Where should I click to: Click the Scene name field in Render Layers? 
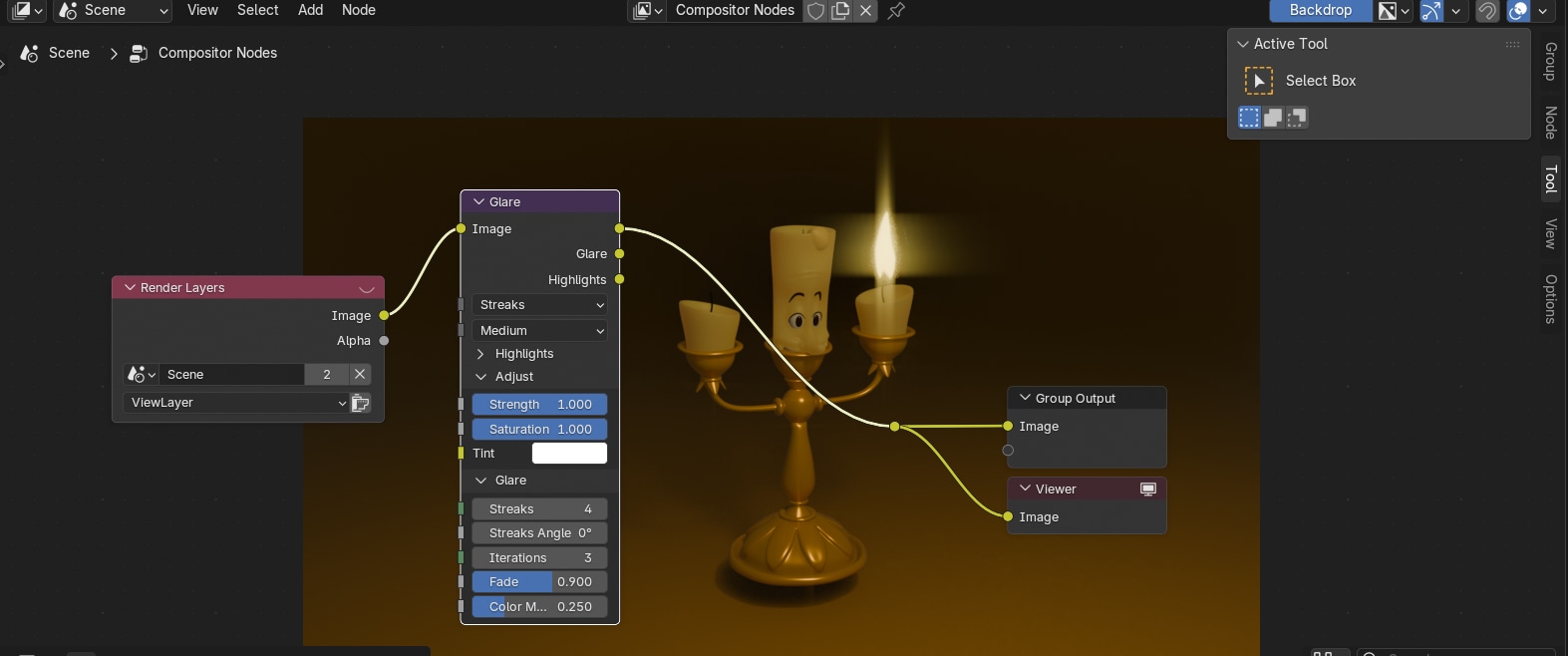[x=231, y=375]
